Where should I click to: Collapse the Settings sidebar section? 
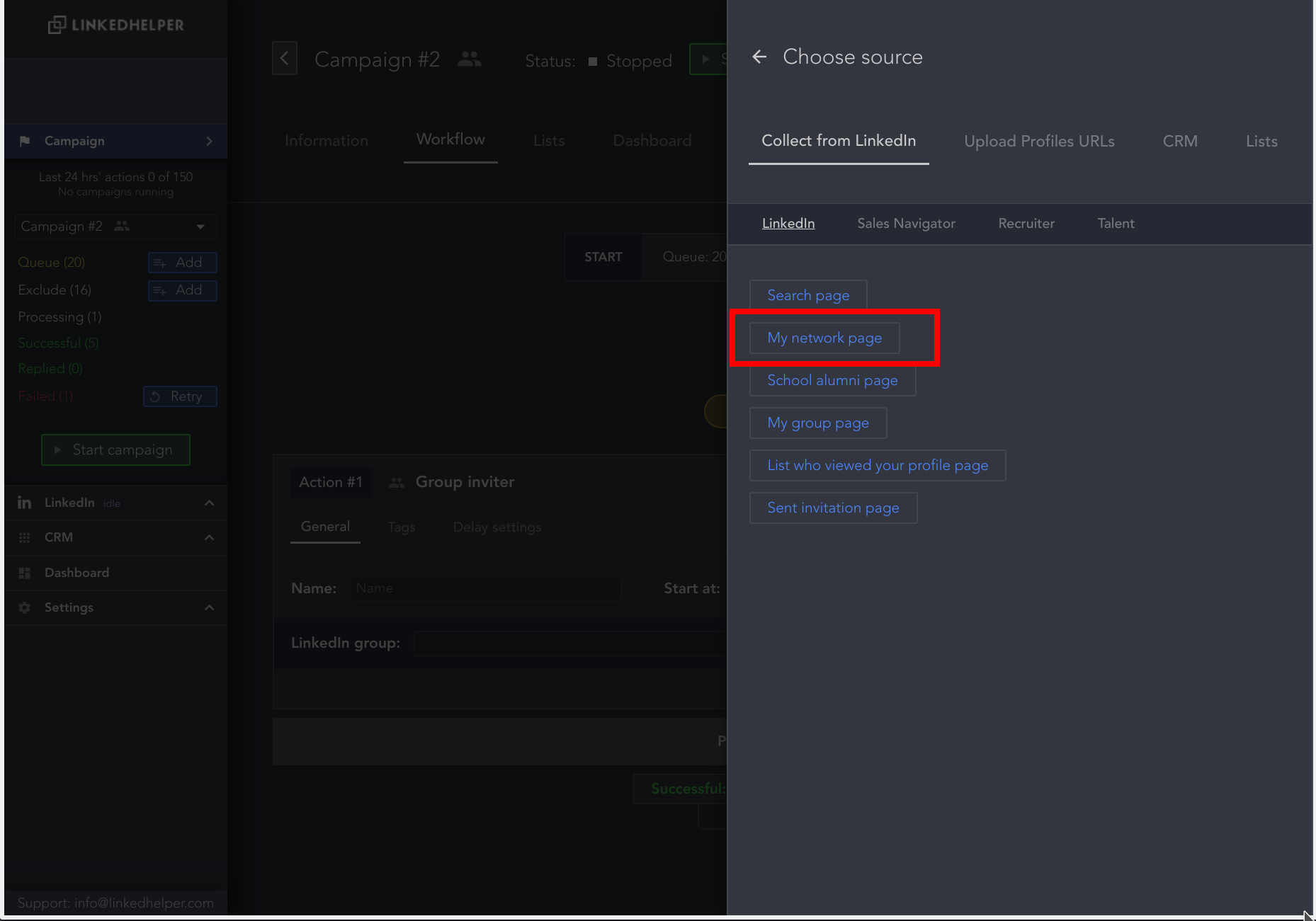point(209,607)
